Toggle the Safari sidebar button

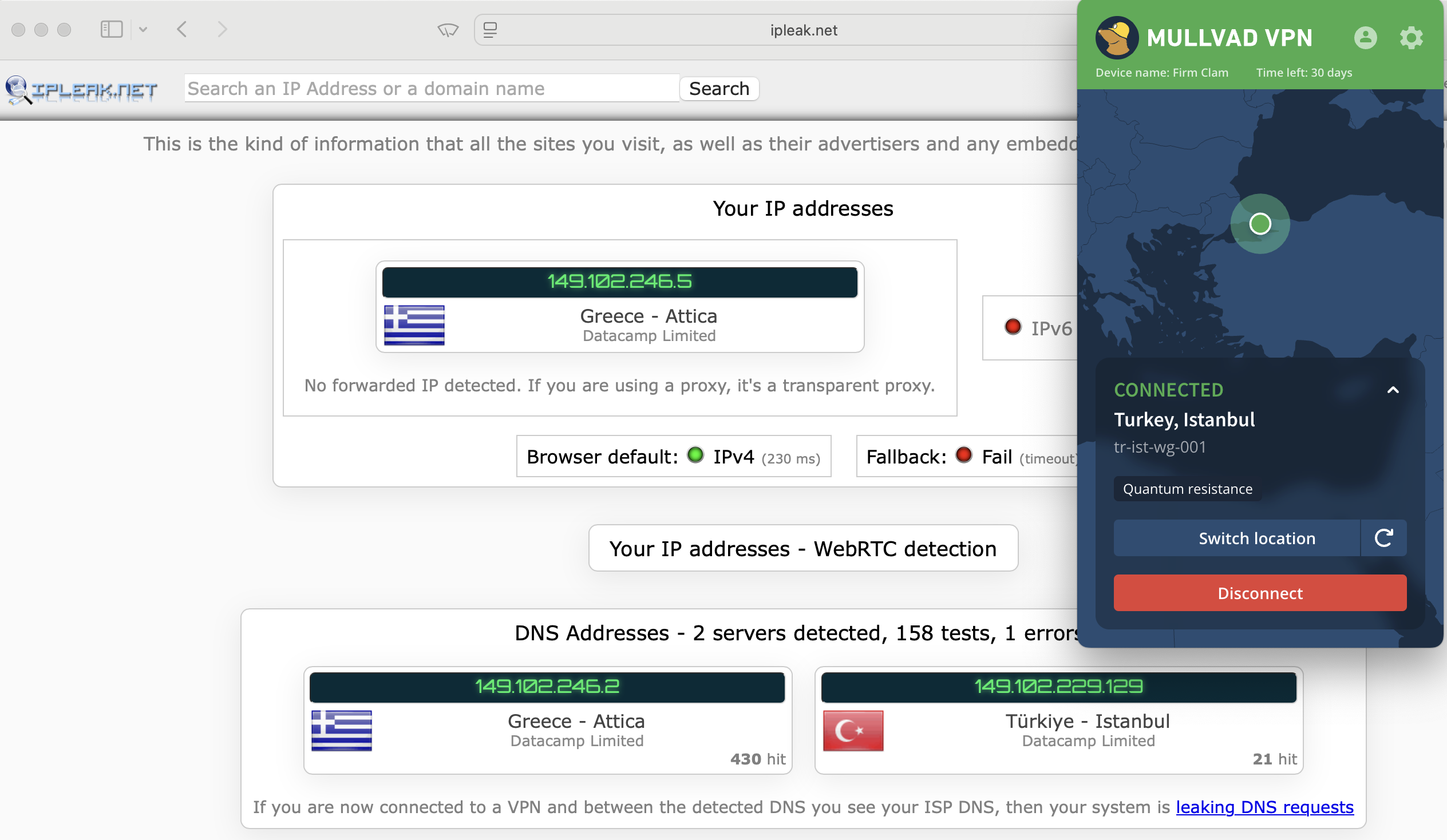(112, 29)
